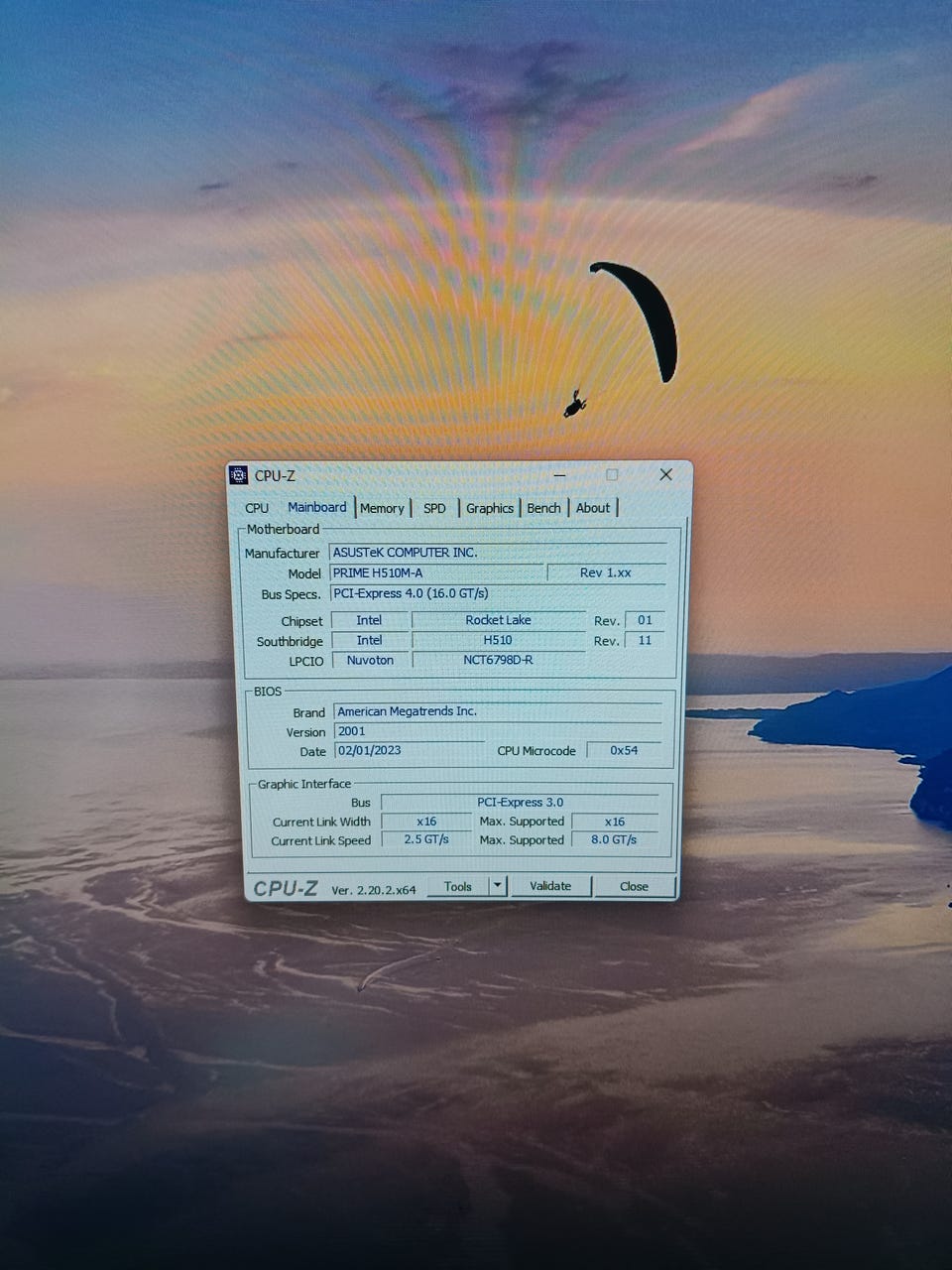Click the CPU Microcode value 0x54

[624, 750]
